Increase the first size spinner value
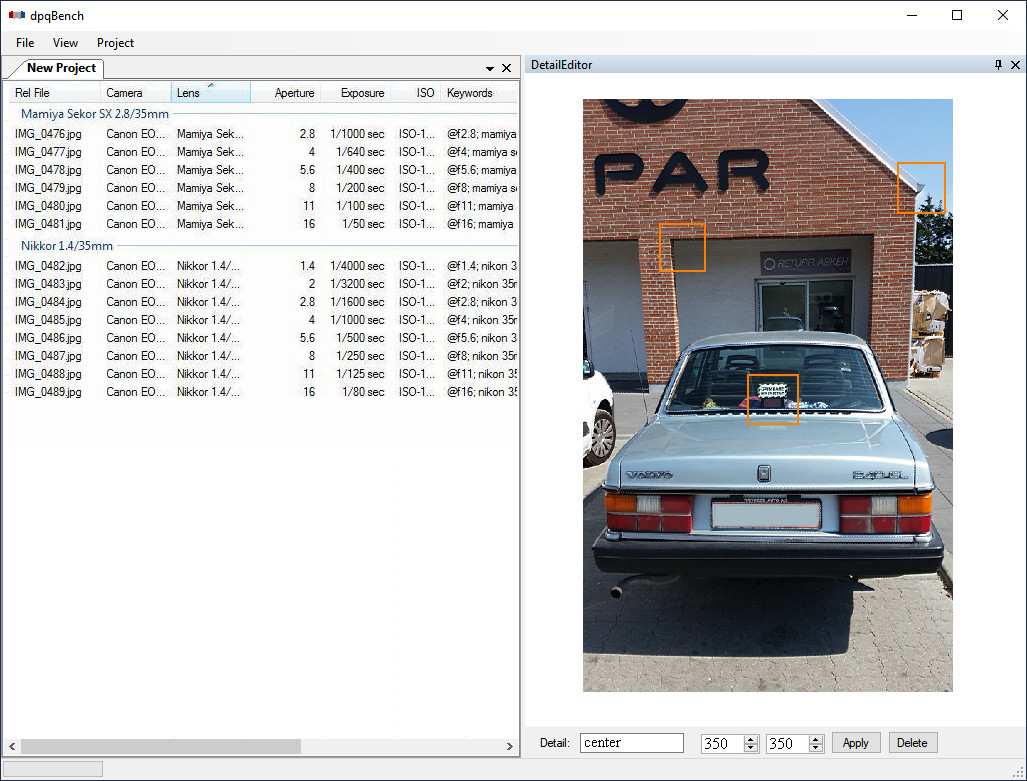The width and height of the screenshot is (1027, 781). pyautogui.click(x=751, y=738)
